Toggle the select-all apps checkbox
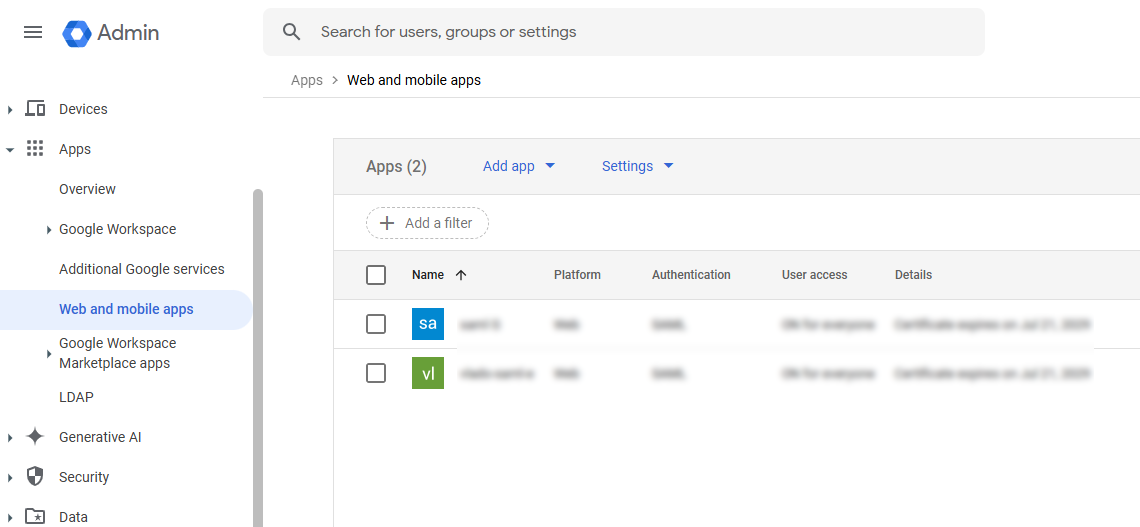 click(376, 275)
